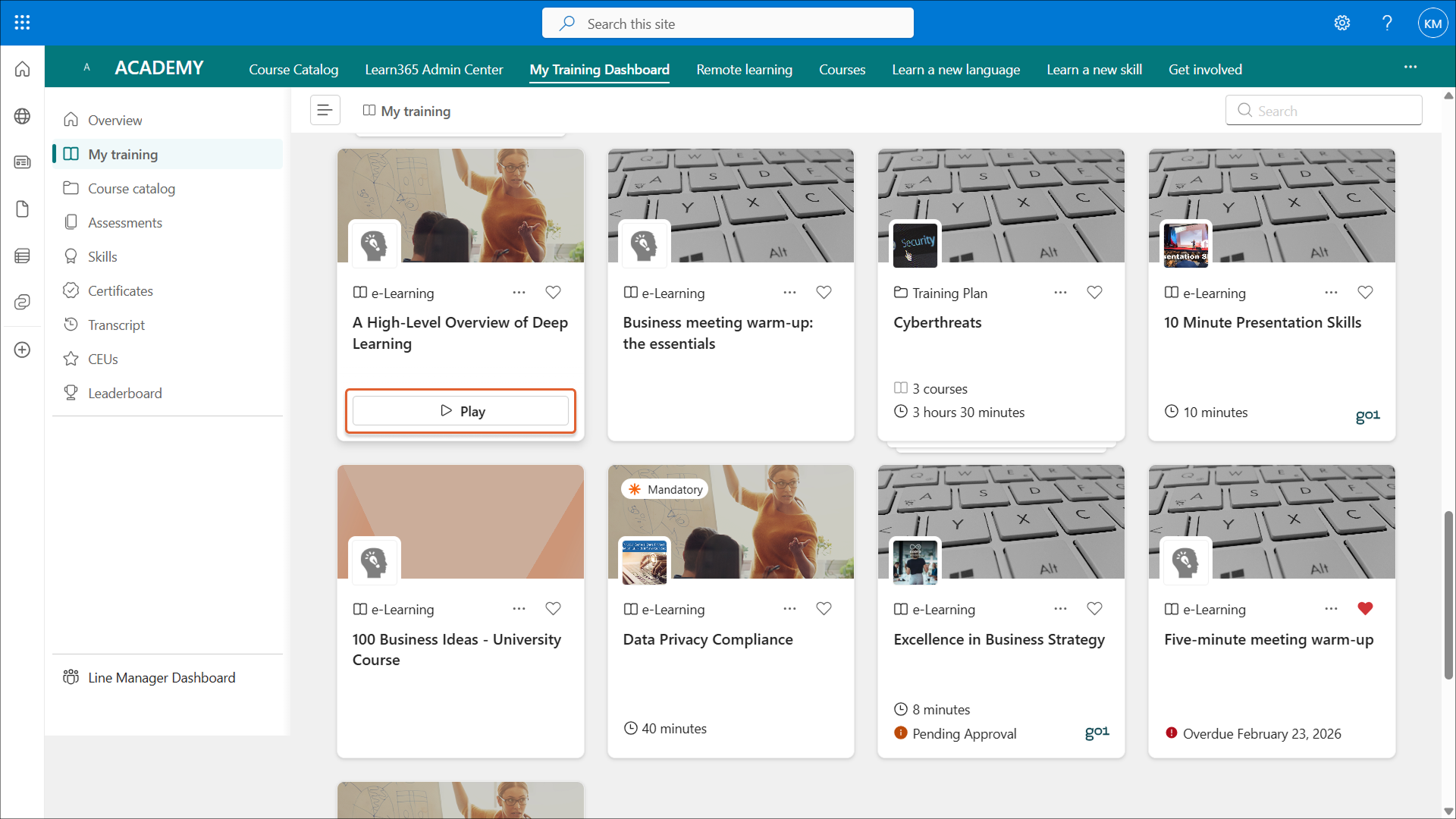Open more options for Five-minute meeting warm-up
Screen dimensions: 1456x819
click(x=1331, y=608)
